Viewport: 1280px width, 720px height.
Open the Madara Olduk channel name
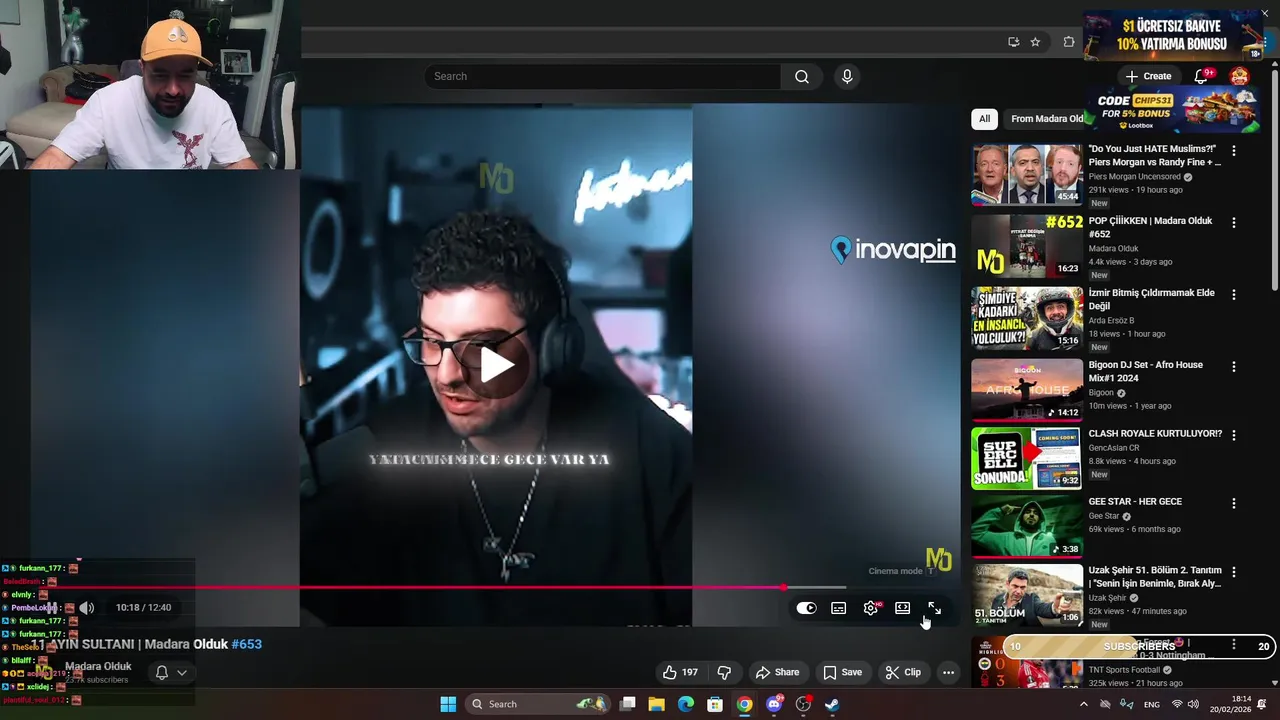pos(98,666)
